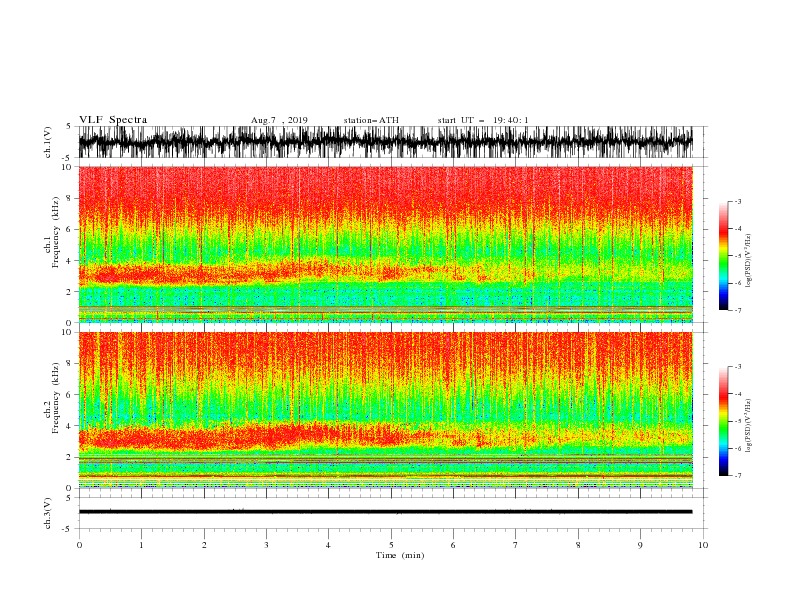Click the time axis tick label "5"
This screenshot has width=792, height=612.
(391, 545)
